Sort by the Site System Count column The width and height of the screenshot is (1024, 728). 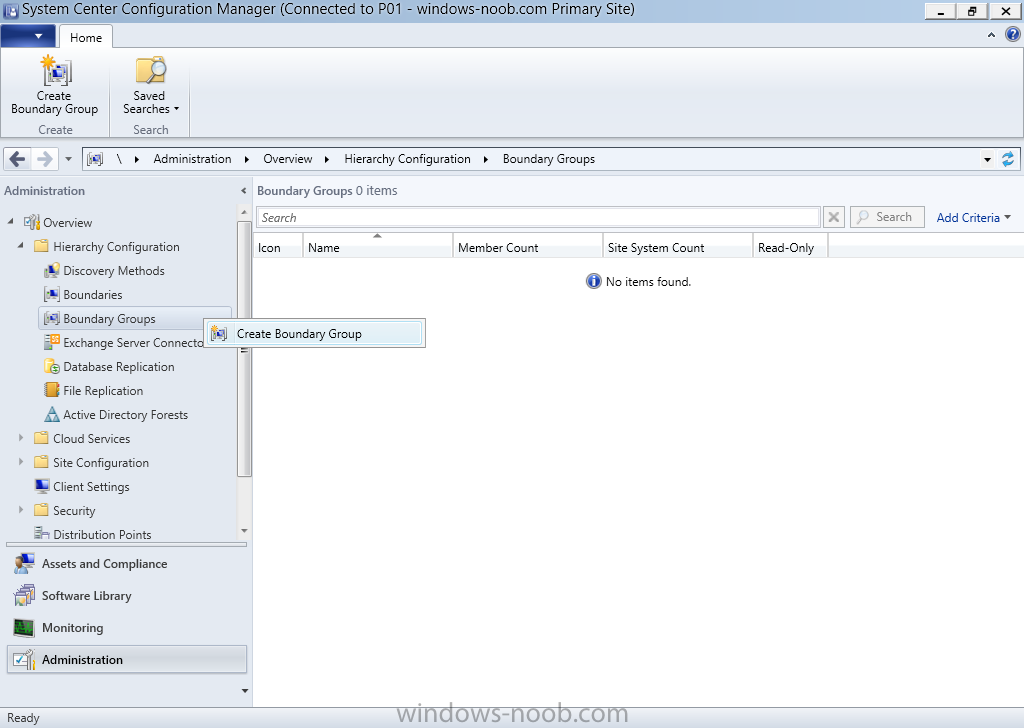coord(678,245)
